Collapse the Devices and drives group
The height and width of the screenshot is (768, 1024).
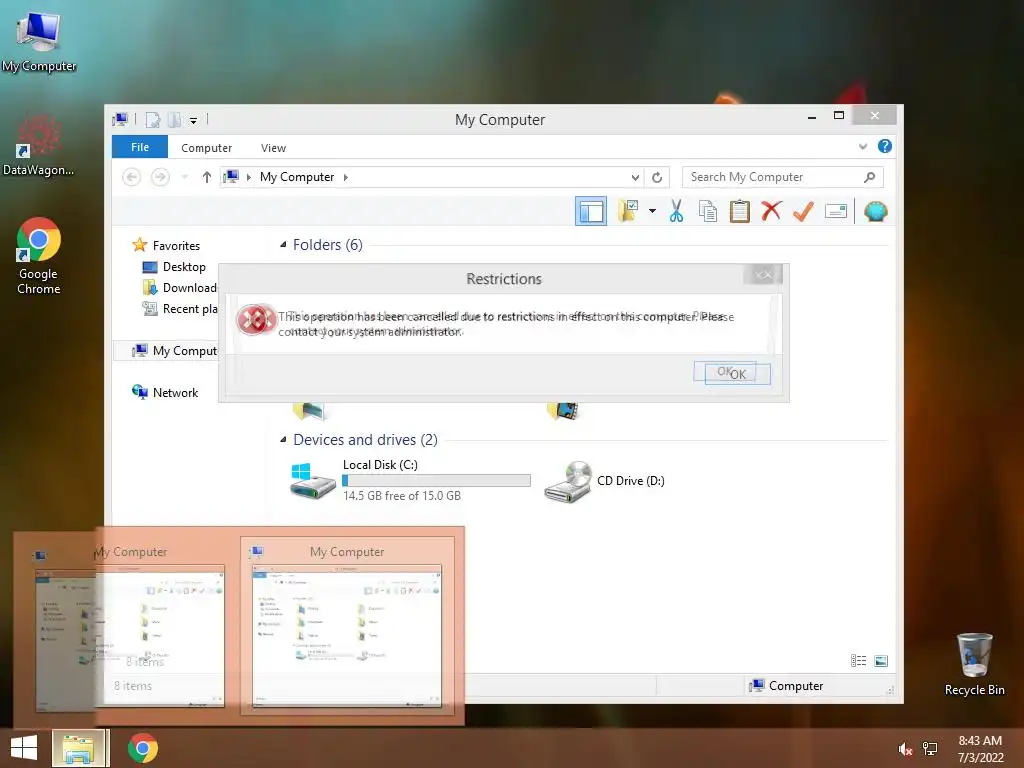click(283, 440)
